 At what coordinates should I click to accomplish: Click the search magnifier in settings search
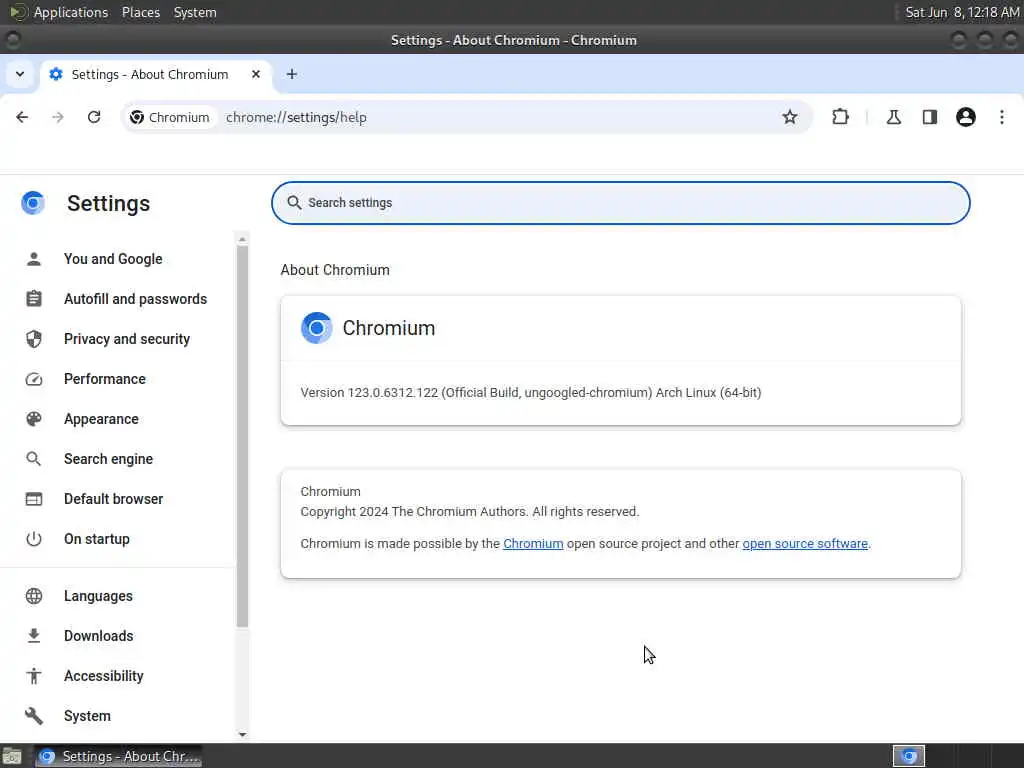(x=295, y=202)
